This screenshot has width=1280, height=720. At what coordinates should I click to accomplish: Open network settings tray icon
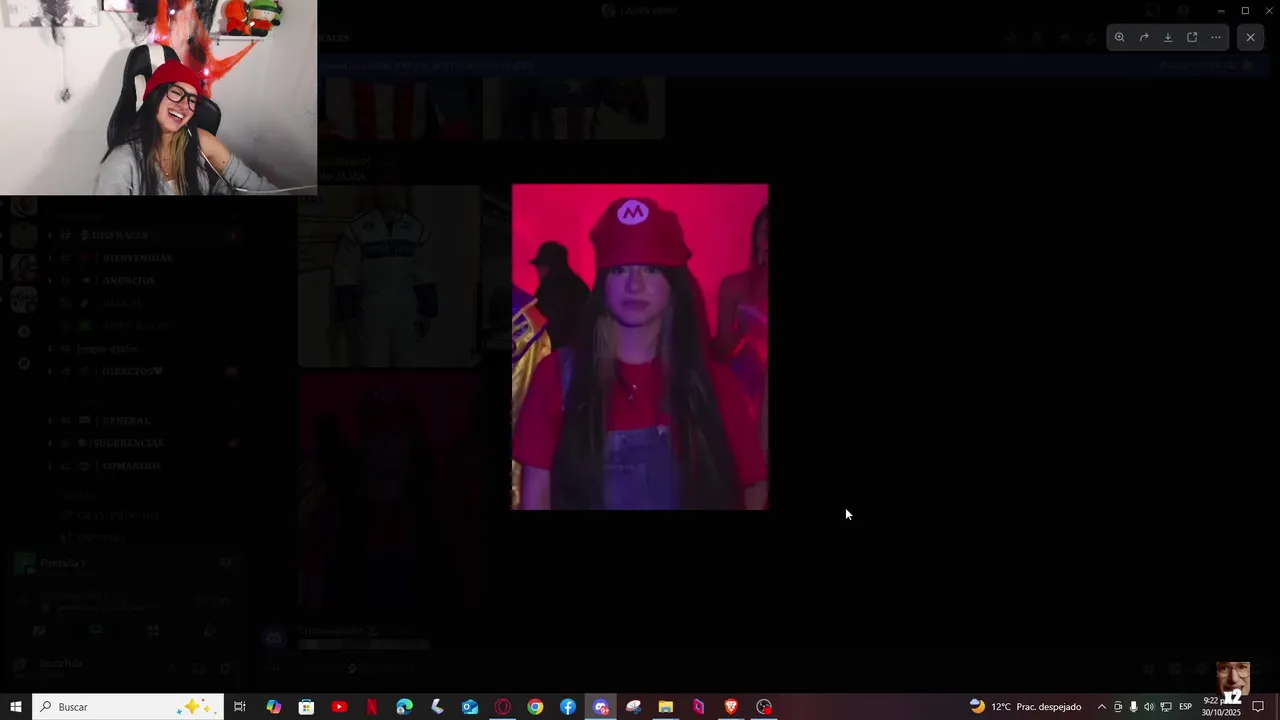tap(1166, 707)
